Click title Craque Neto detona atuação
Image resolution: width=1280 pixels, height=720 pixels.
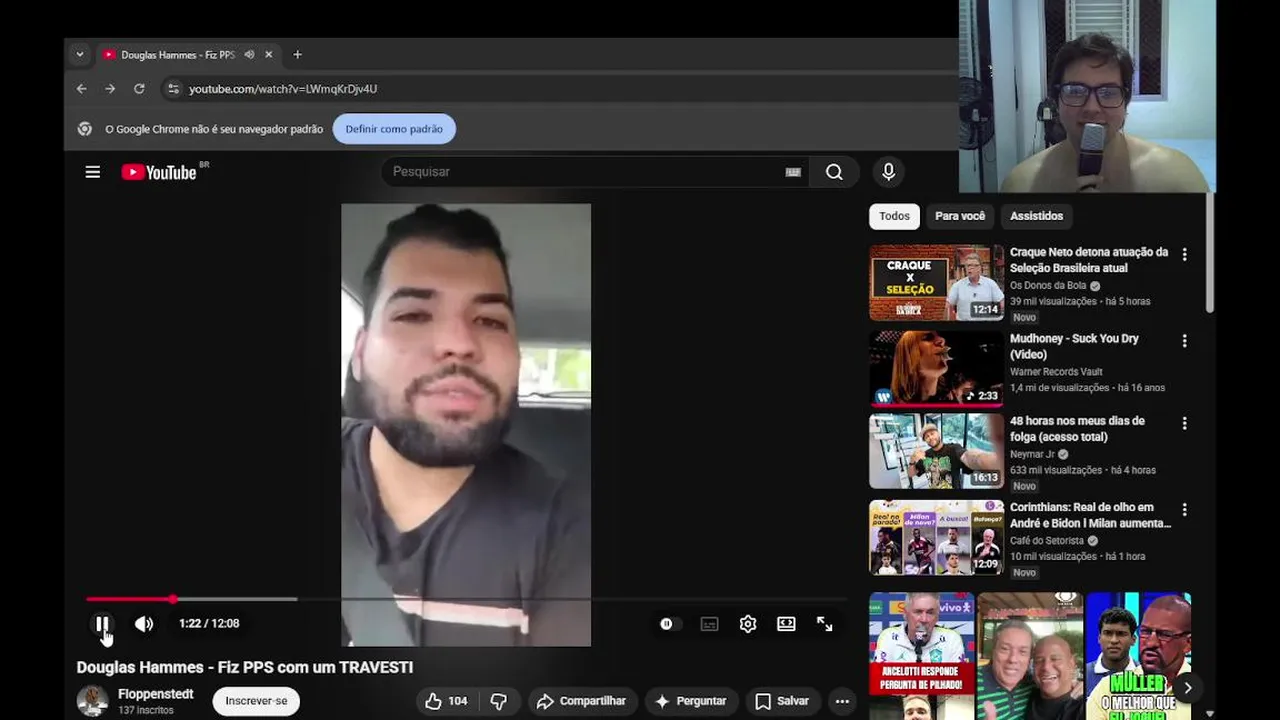click(x=1089, y=260)
